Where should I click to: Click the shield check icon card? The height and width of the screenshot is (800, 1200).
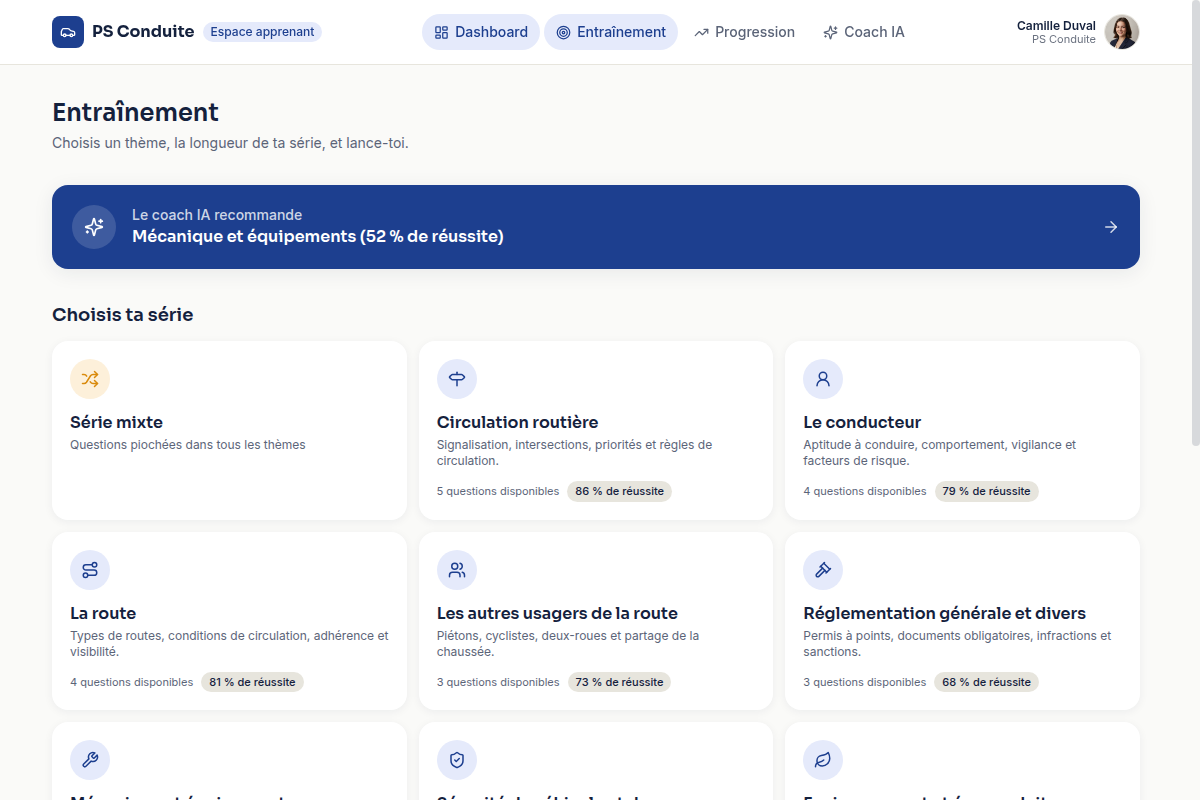[457, 760]
